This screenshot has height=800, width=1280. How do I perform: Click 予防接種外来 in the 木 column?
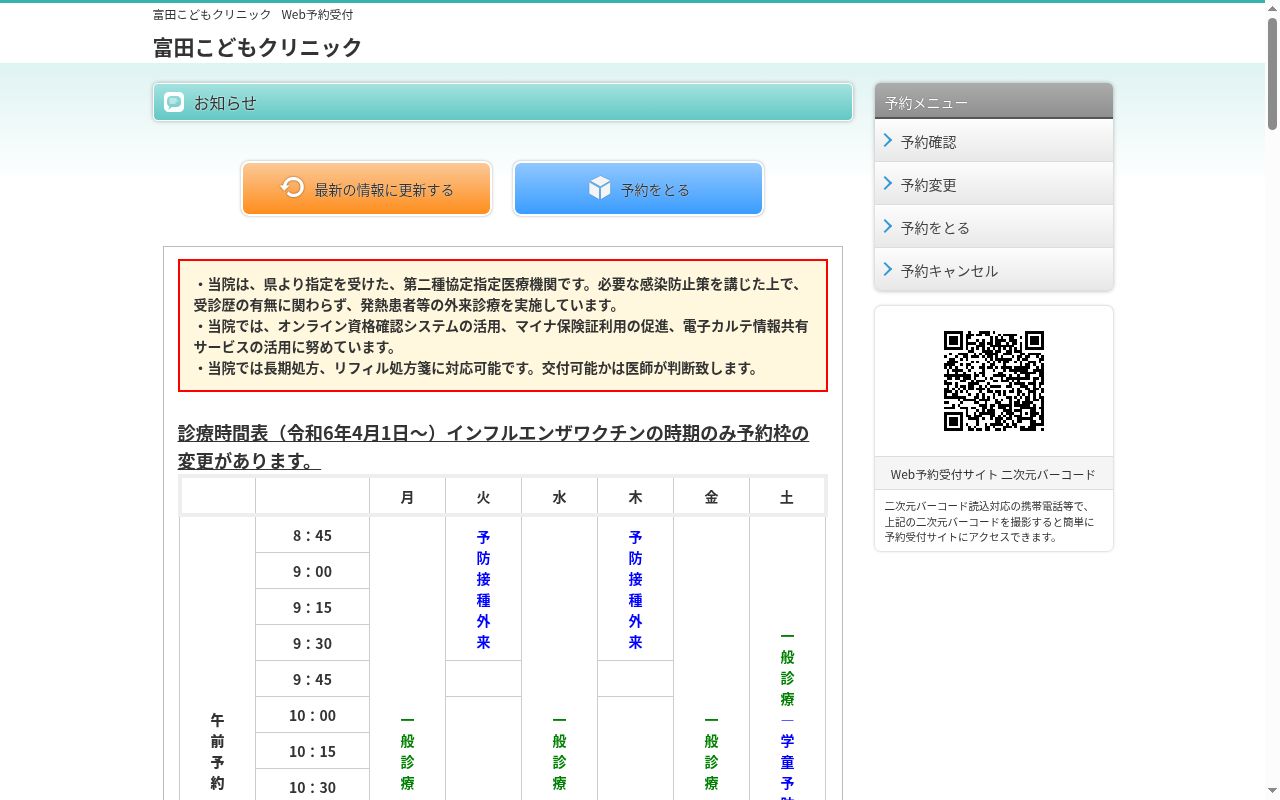[635, 589]
